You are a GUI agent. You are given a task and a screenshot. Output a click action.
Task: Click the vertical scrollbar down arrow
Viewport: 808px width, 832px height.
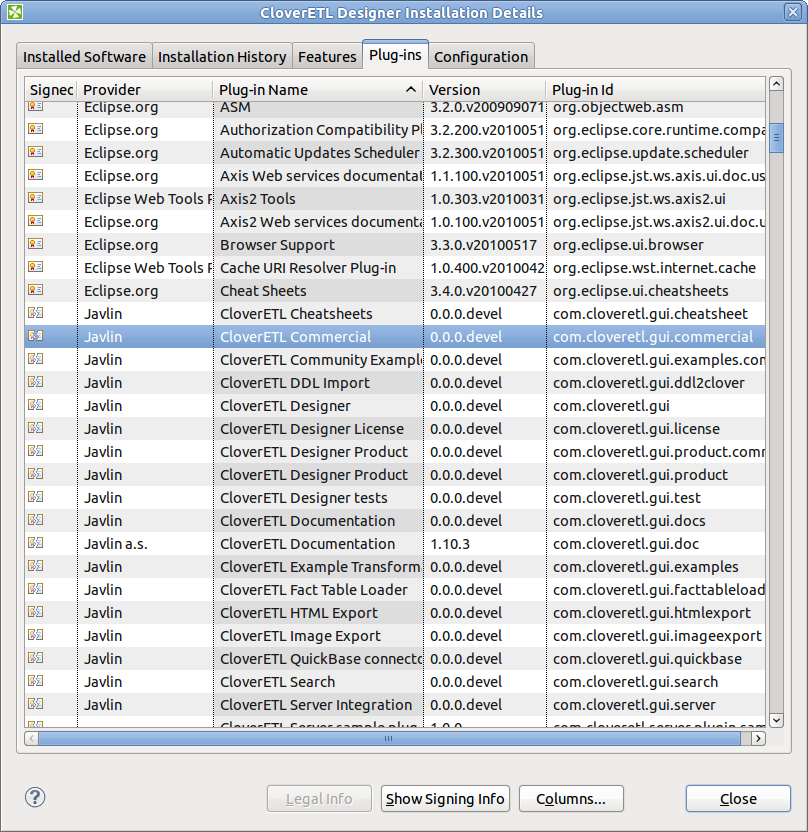[x=776, y=720]
